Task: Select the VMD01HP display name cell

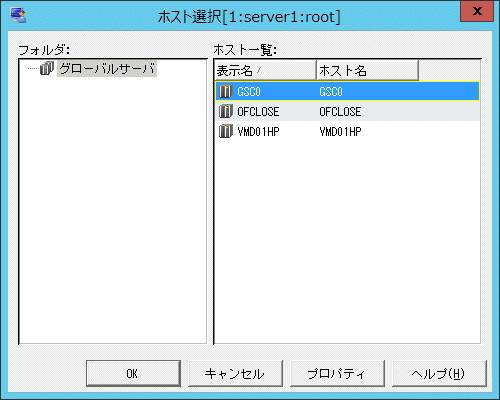Action: tap(258, 132)
